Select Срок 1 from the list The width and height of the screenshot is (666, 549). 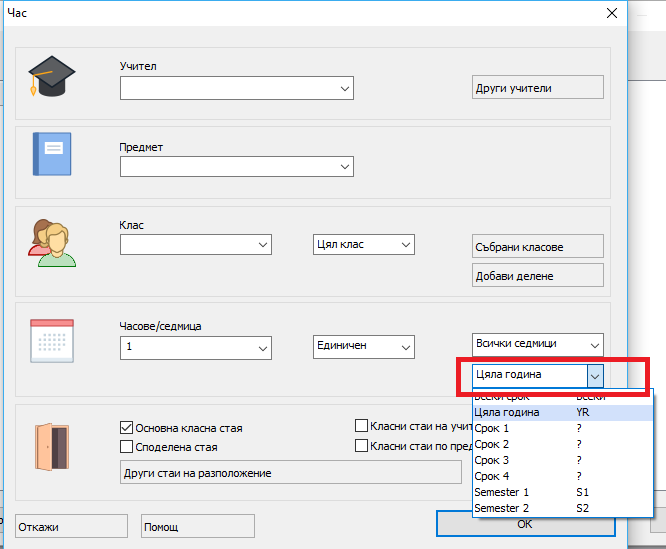click(x=492, y=427)
